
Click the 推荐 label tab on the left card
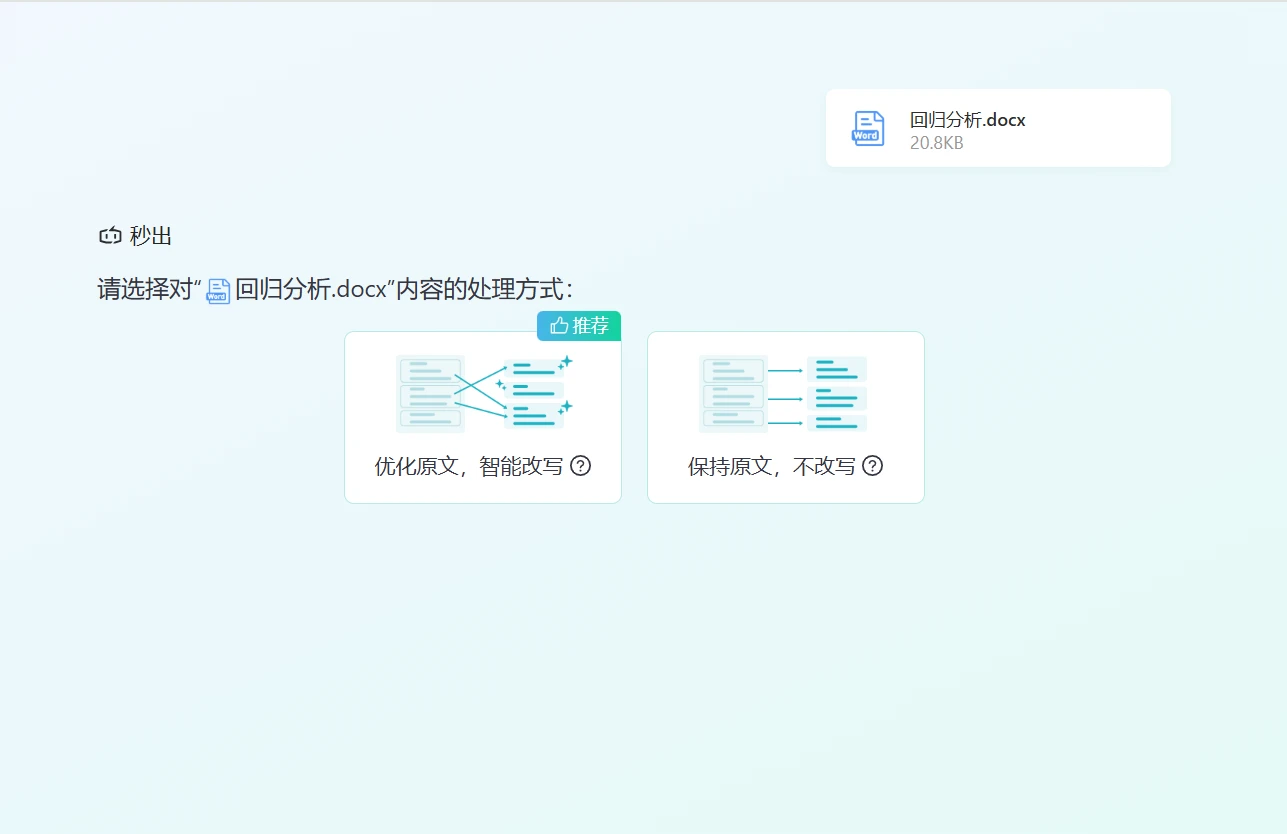point(587,325)
